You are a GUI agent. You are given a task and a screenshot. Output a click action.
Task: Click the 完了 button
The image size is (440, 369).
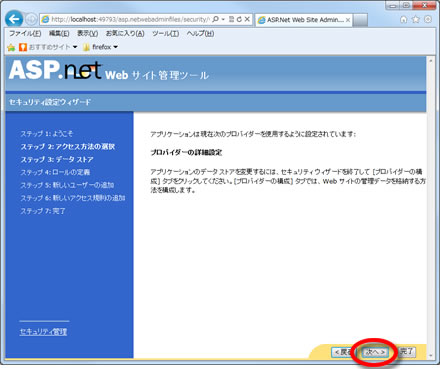407,351
